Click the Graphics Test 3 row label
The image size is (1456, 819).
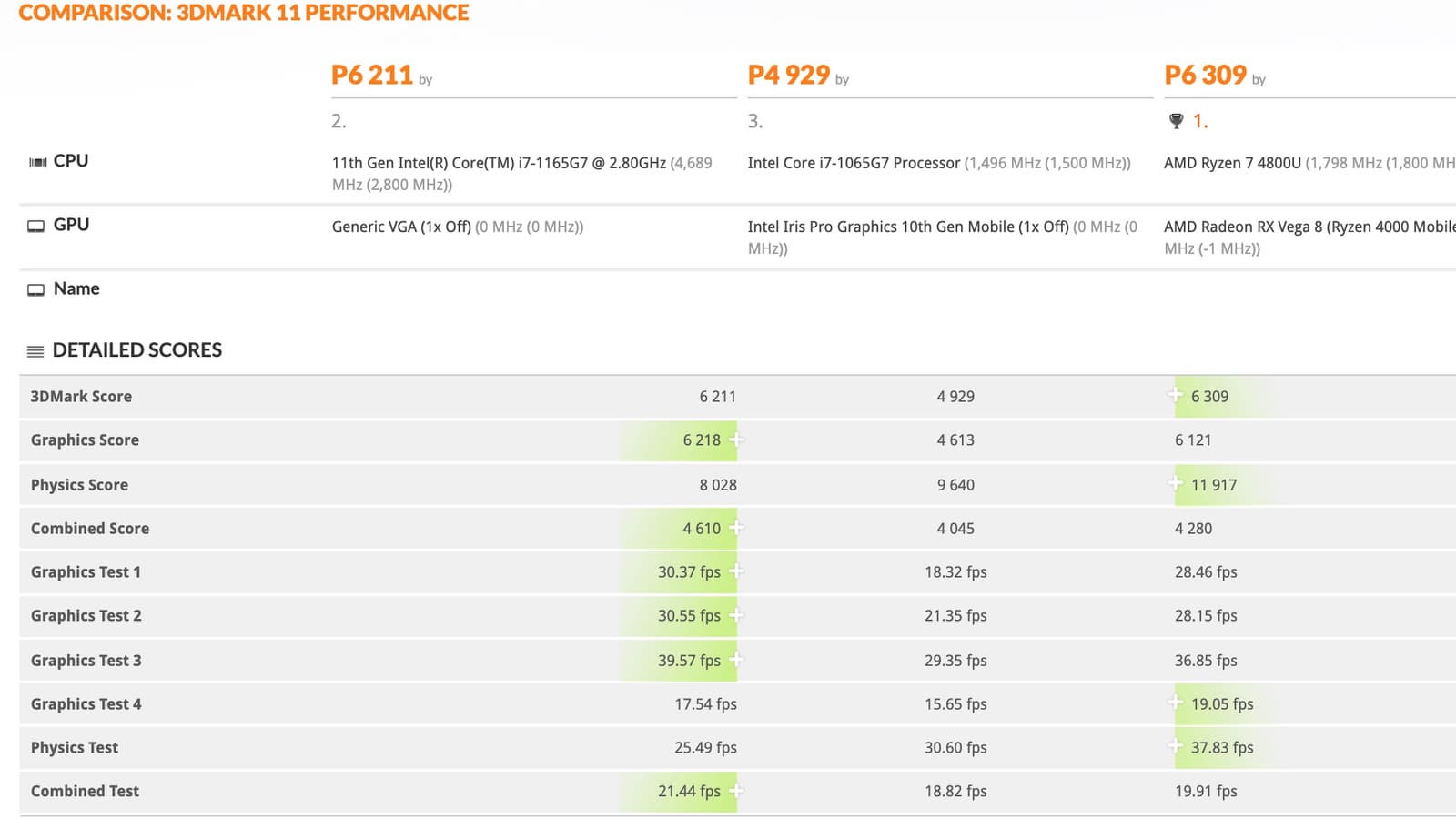pos(86,661)
